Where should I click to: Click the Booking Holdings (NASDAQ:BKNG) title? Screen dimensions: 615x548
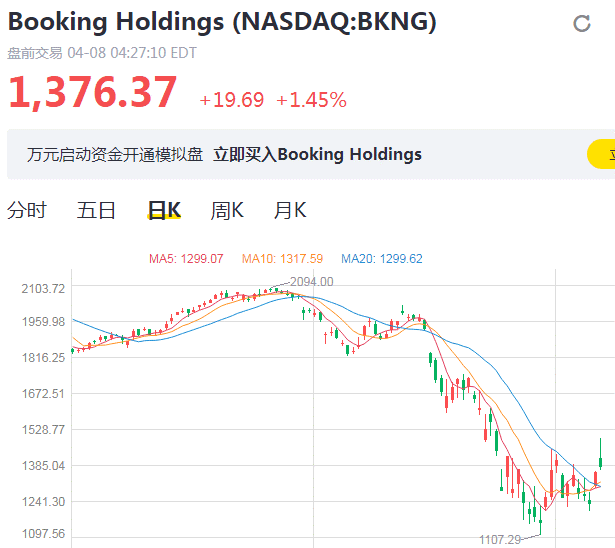[x=222, y=22]
